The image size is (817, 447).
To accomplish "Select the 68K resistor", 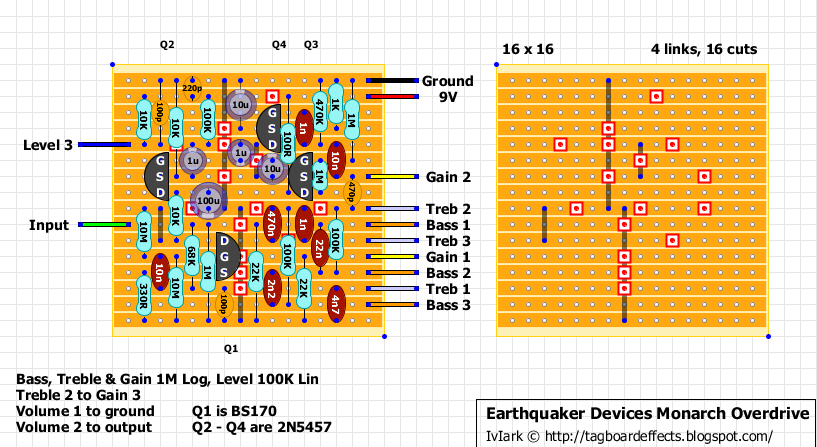I will point(192,257).
